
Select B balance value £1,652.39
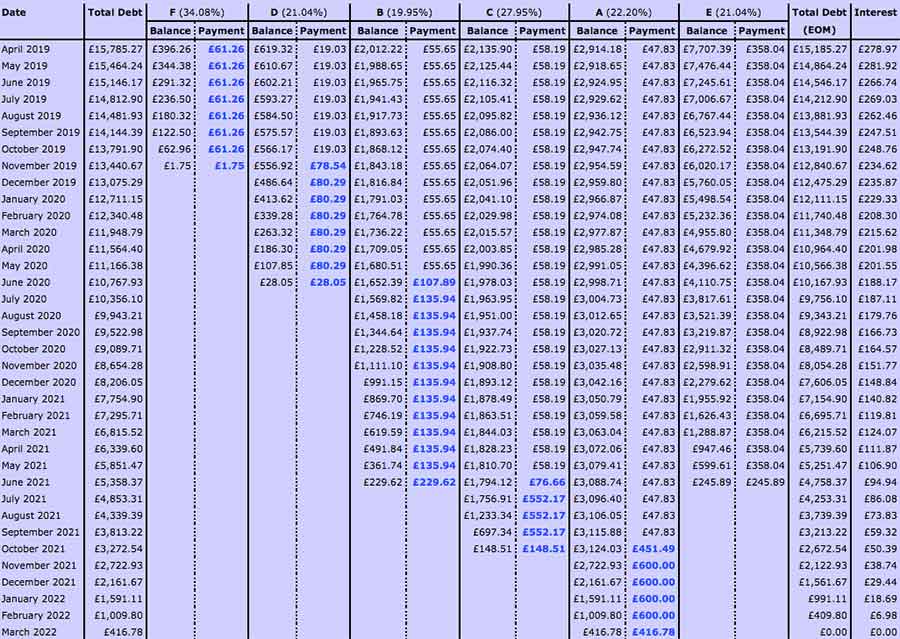pos(378,282)
